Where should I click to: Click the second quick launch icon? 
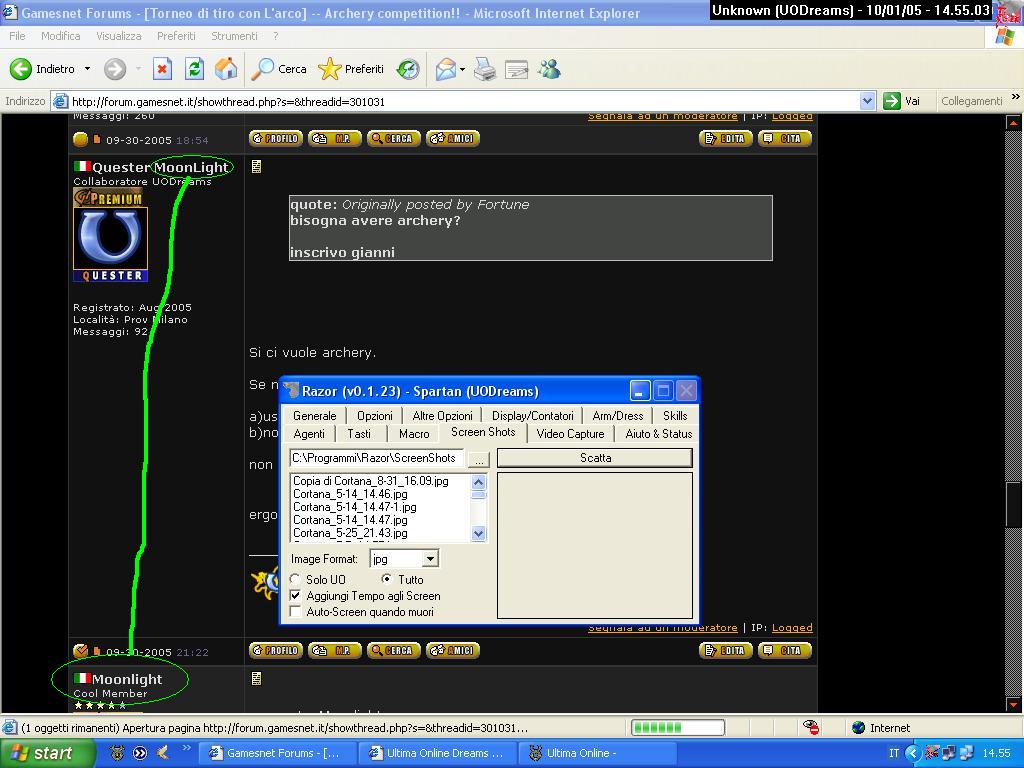pos(140,753)
